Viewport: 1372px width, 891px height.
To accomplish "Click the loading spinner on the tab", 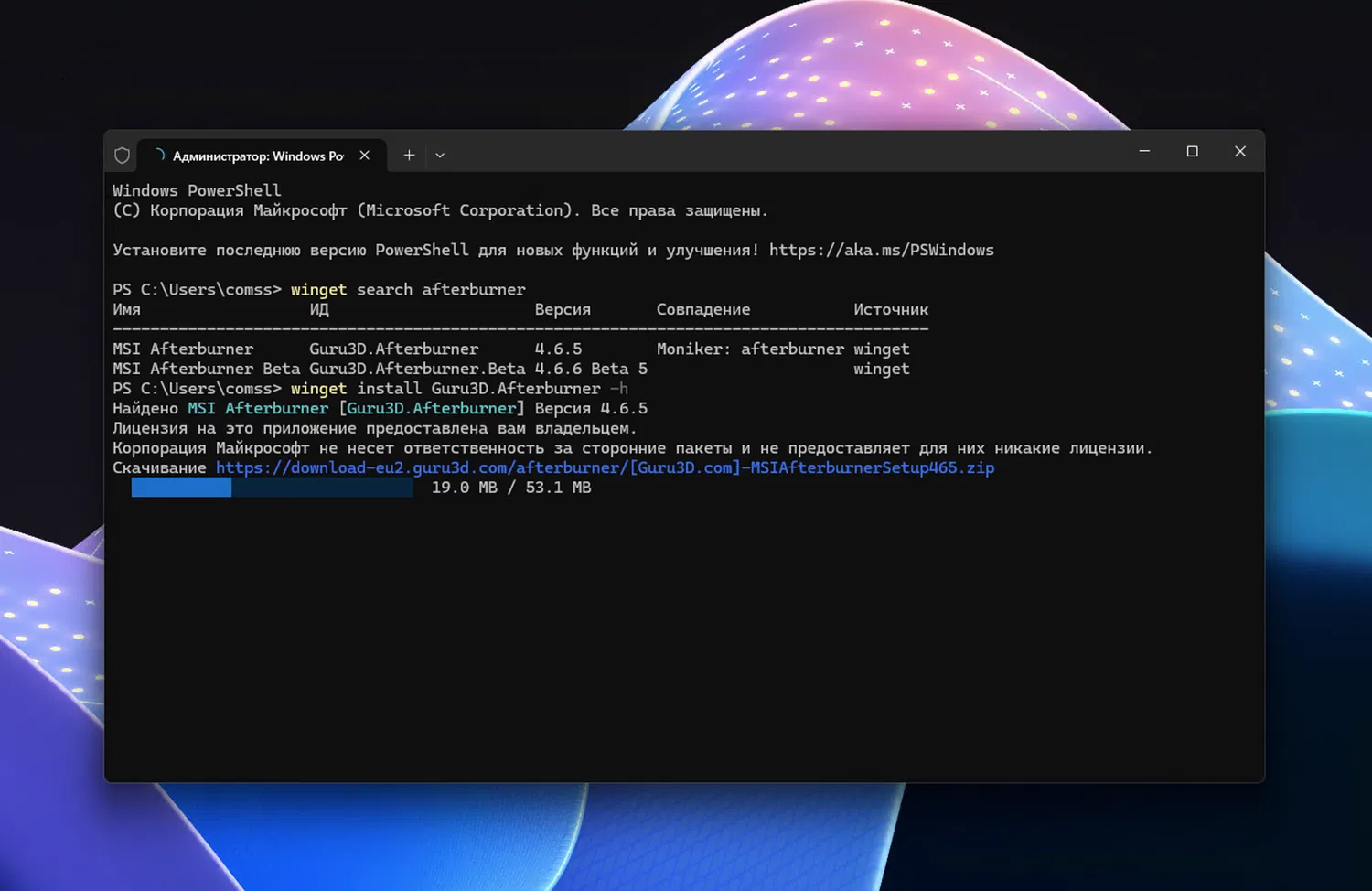I will [159, 156].
